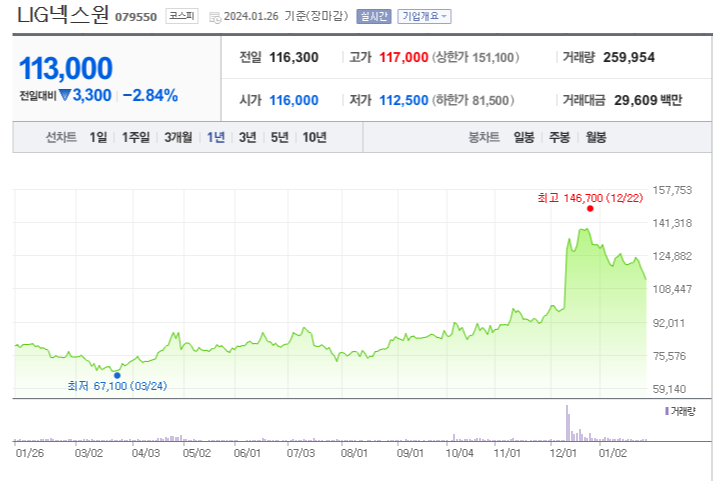Click the 06/01 date axis label
The image size is (713, 481).
point(247,453)
